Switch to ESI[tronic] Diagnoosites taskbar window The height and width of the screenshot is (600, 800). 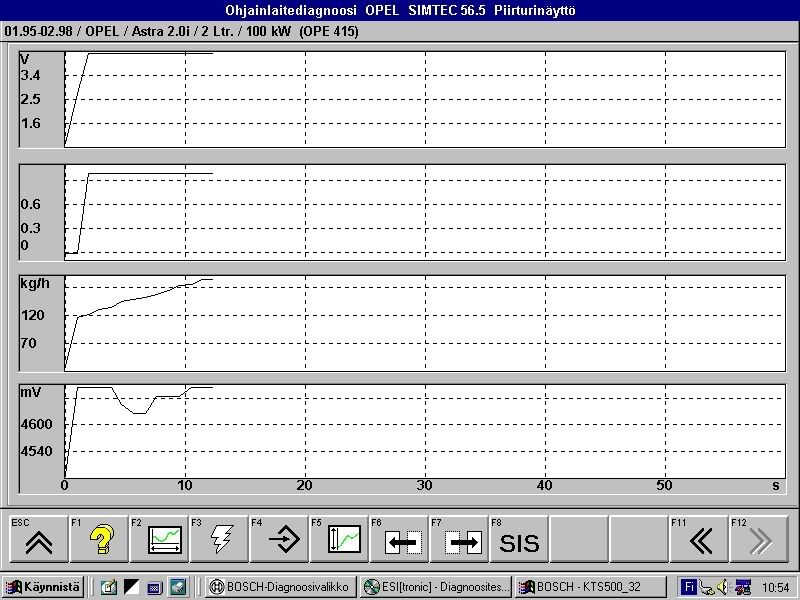click(437, 587)
